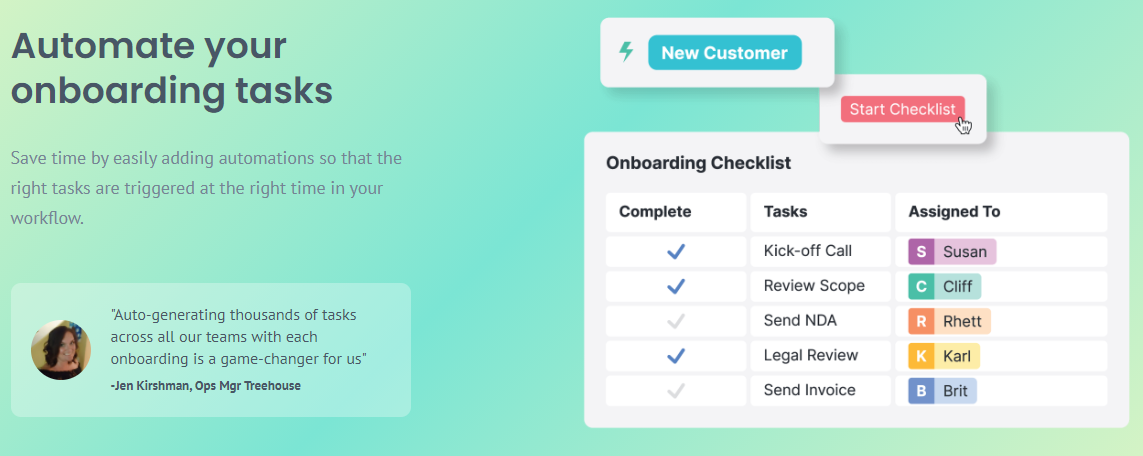This screenshot has width=1143, height=456.
Task: Click the Automate your onboarding tasks heading
Action: click(x=172, y=68)
